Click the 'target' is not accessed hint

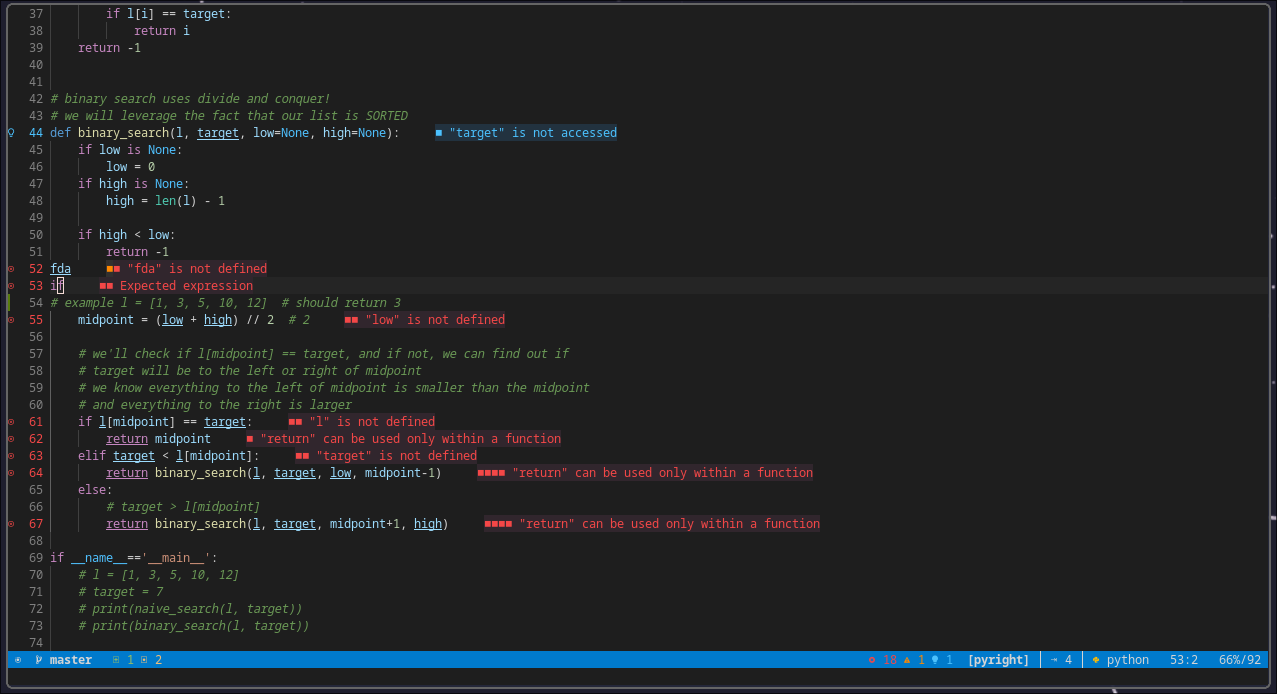pos(526,133)
